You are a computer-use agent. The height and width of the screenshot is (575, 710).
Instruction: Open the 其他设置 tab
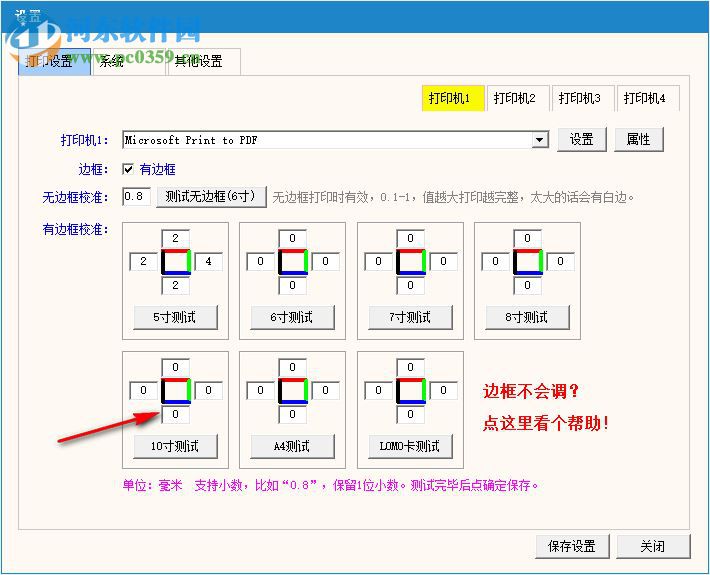(203, 61)
